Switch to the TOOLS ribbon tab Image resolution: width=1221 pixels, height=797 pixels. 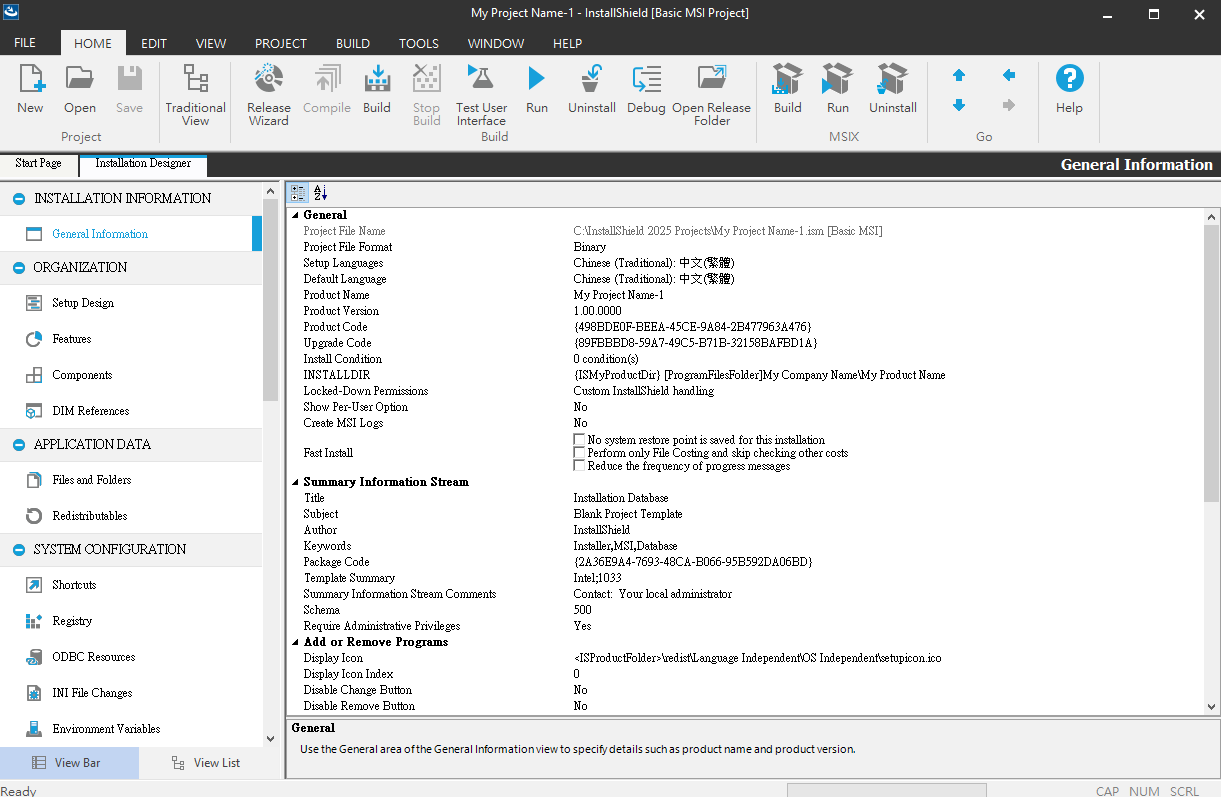click(419, 43)
